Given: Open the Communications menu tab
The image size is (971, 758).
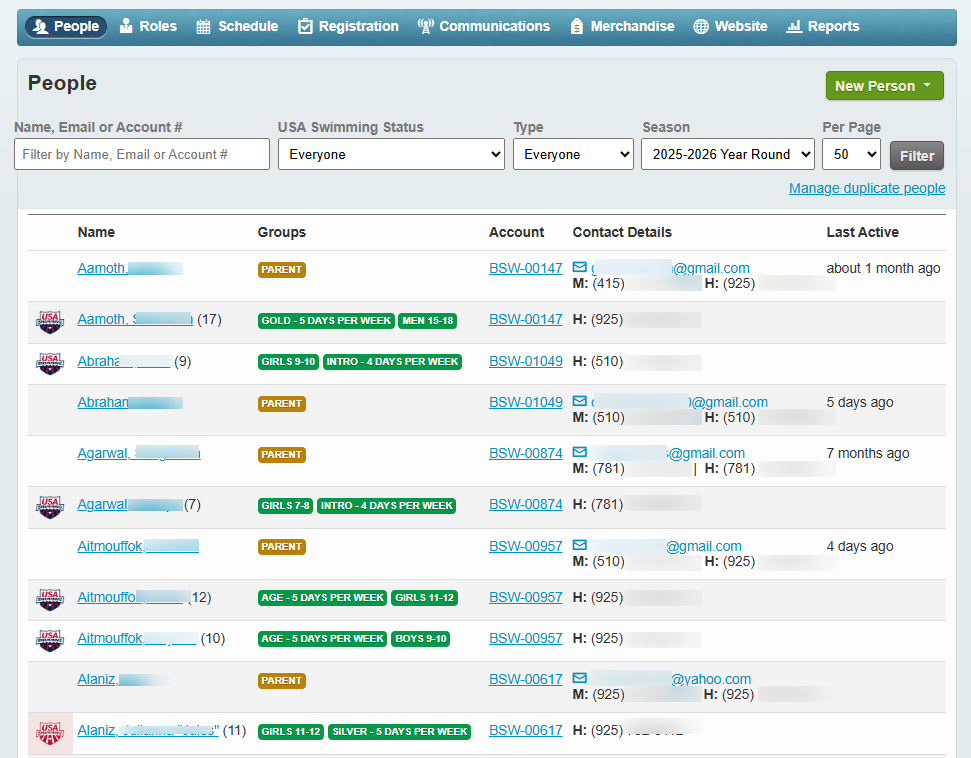Looking at the screenshot, I should (484, 26).
